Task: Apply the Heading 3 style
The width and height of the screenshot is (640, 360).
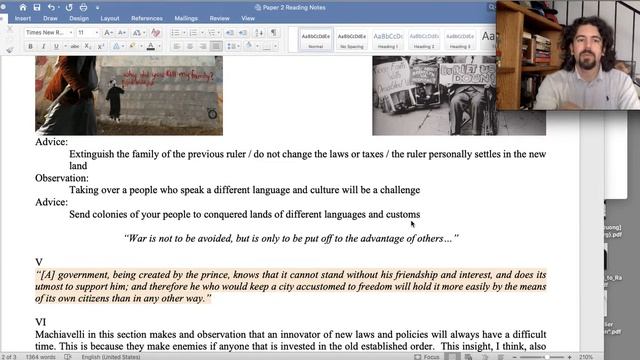Action: [460, 40]
